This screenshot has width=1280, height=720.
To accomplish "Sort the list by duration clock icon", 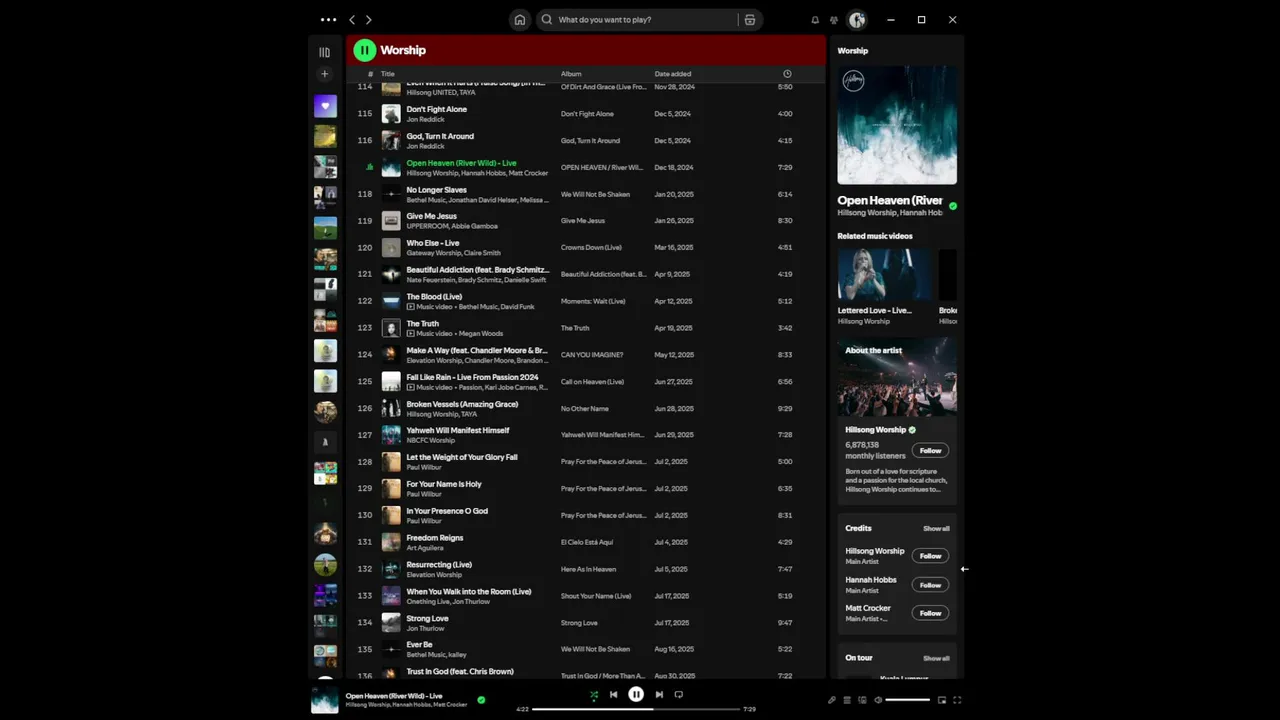I will click(787, 74).
